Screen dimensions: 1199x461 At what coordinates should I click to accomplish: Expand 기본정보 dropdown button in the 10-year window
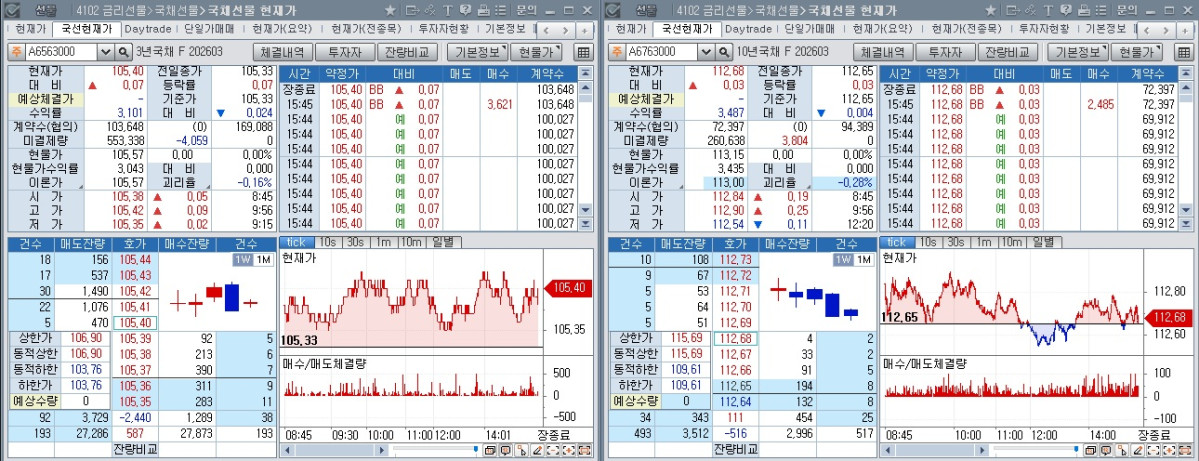(1078, 52)
